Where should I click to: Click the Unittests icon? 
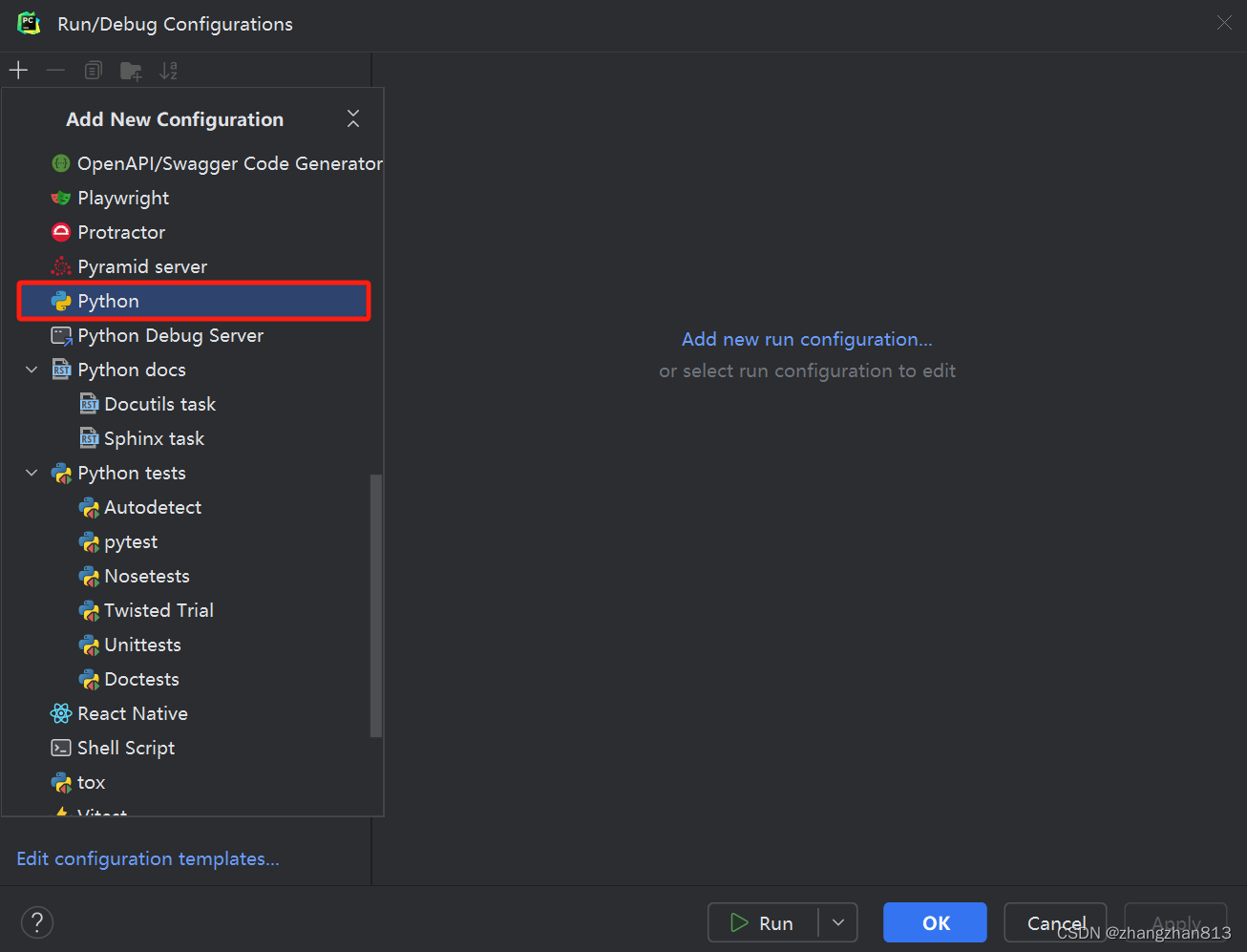(89, 645)
